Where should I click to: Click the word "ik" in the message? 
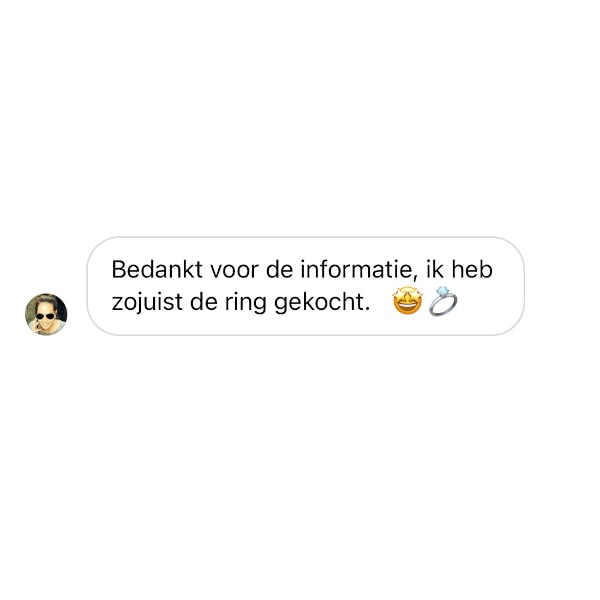point(435,269)
